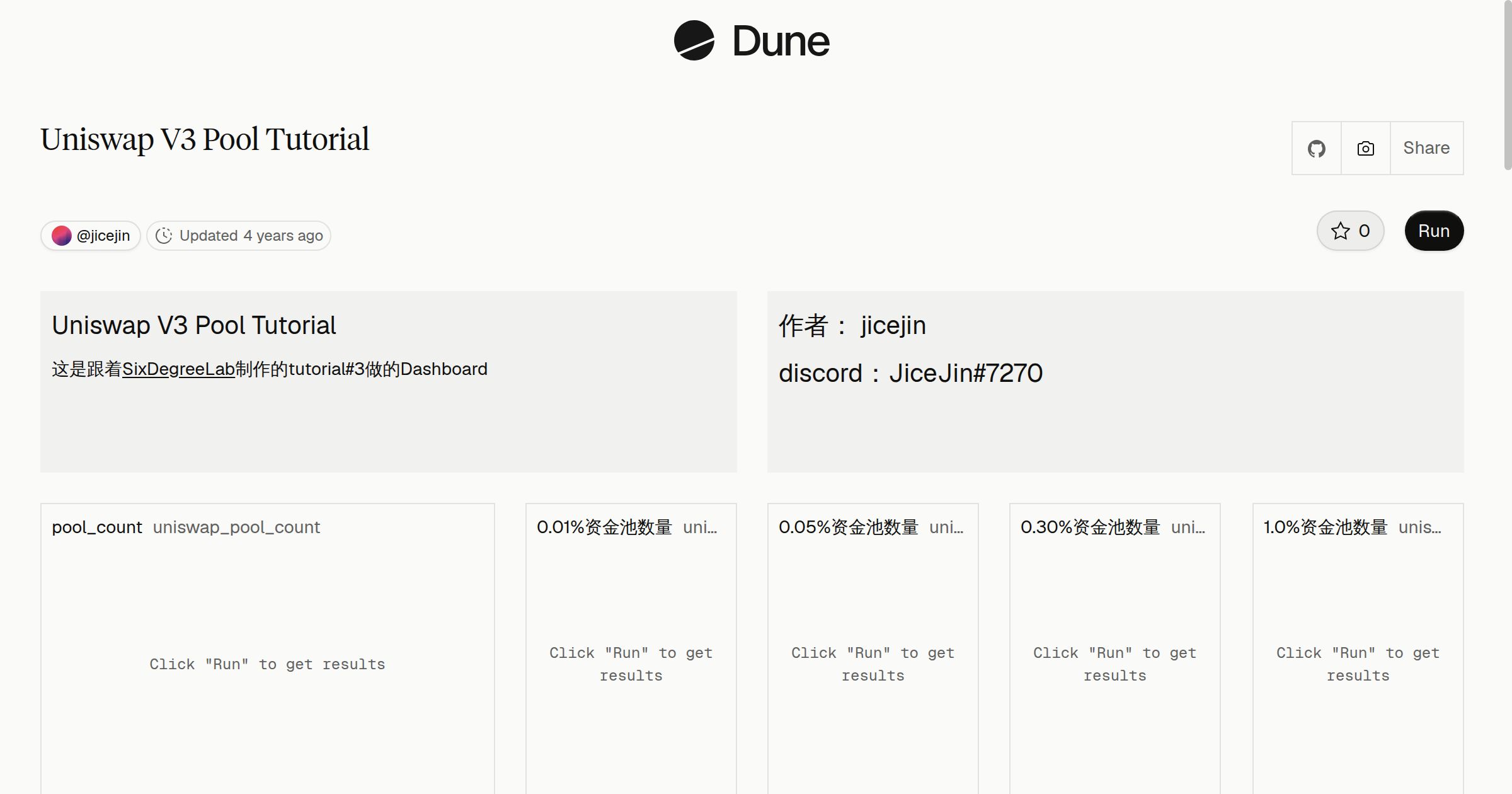
Task: Click the Uniswap V3 Pool Tutorial page title
Action: pos(205,139)
